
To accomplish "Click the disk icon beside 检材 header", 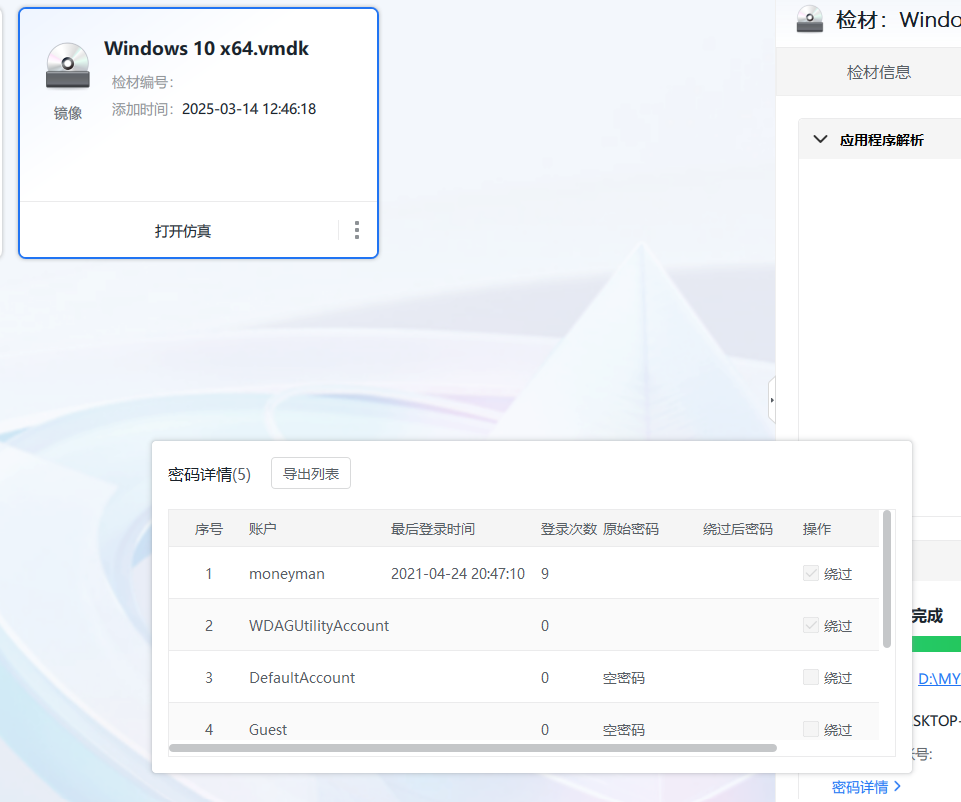I will tap(810, 19).
